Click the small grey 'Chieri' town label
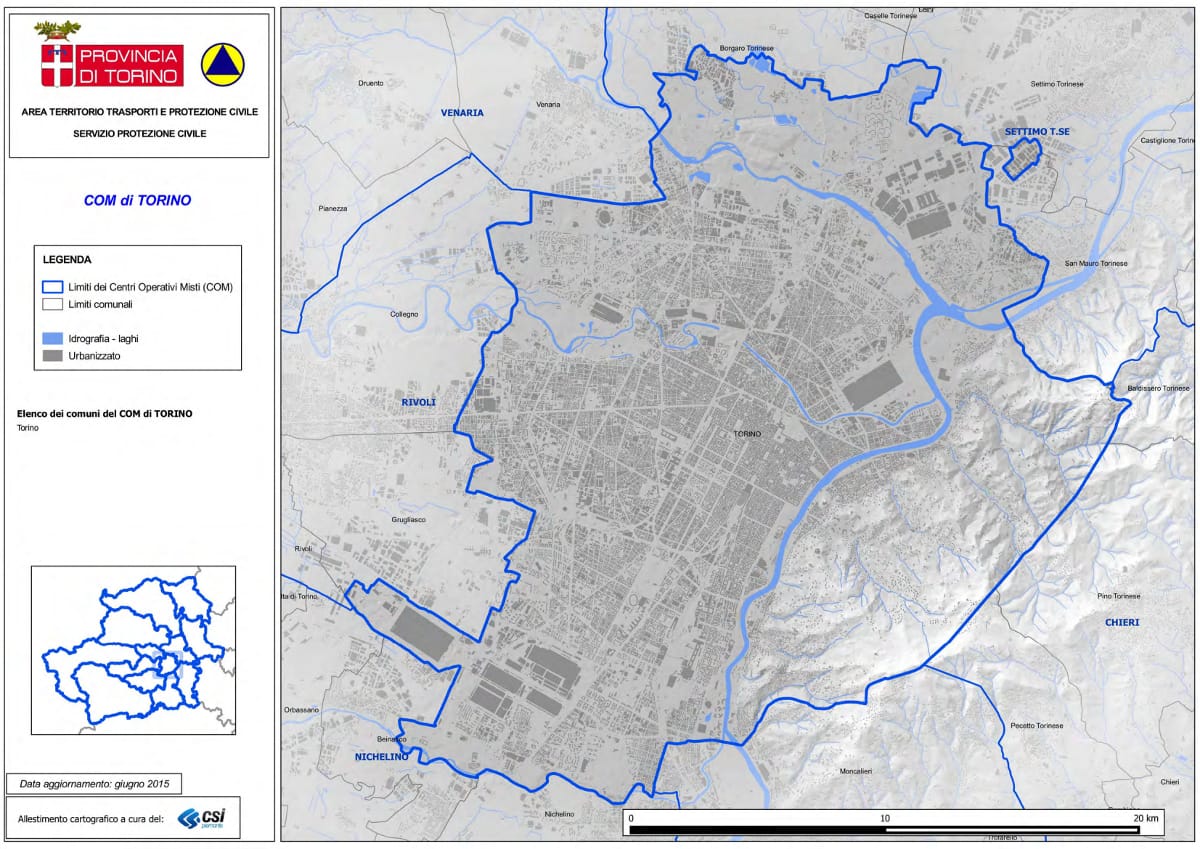Screen dimensions: 1200x849 click(1170, 781)
